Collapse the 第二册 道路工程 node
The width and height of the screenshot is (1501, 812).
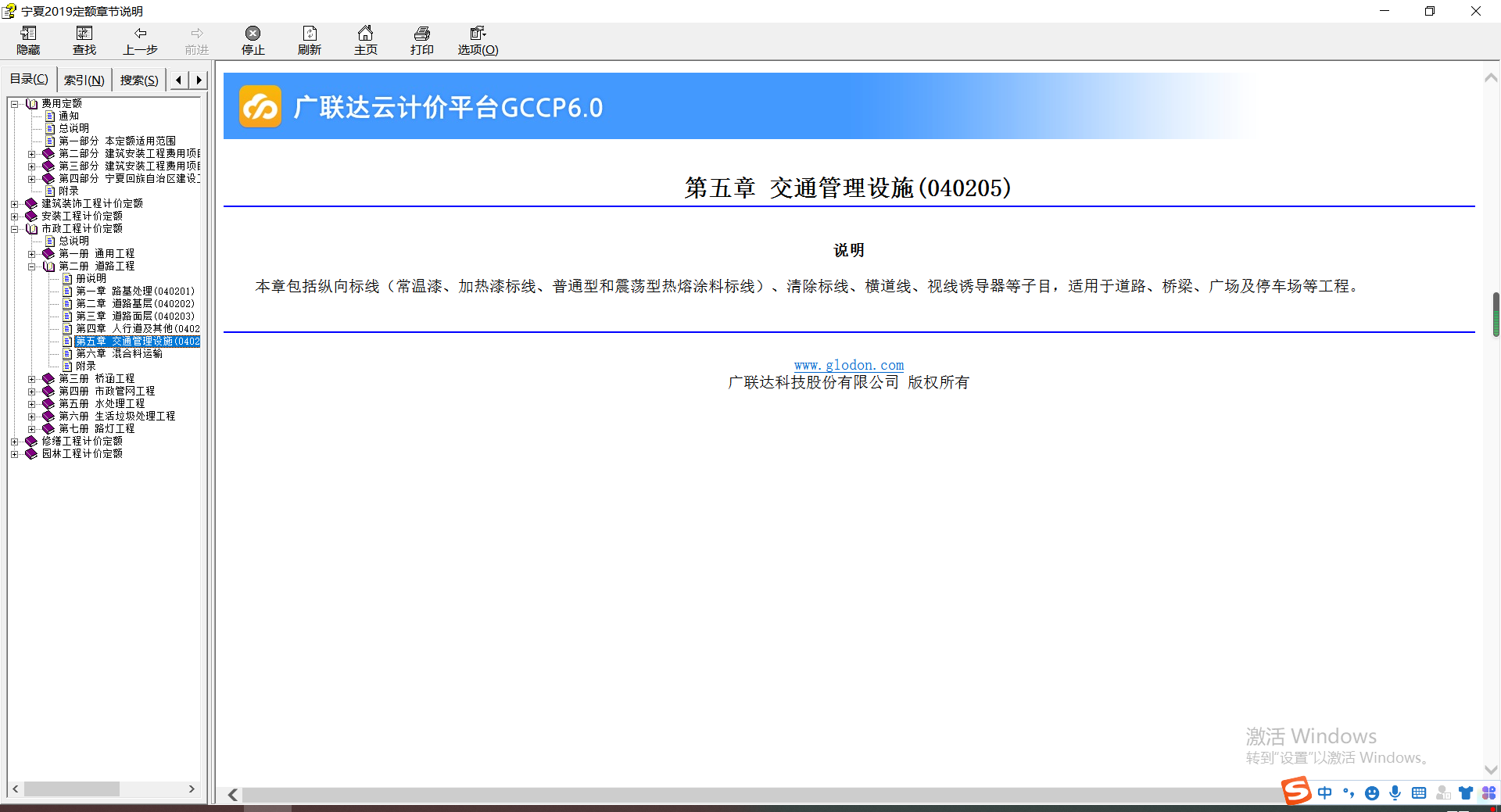pos(31,266)
